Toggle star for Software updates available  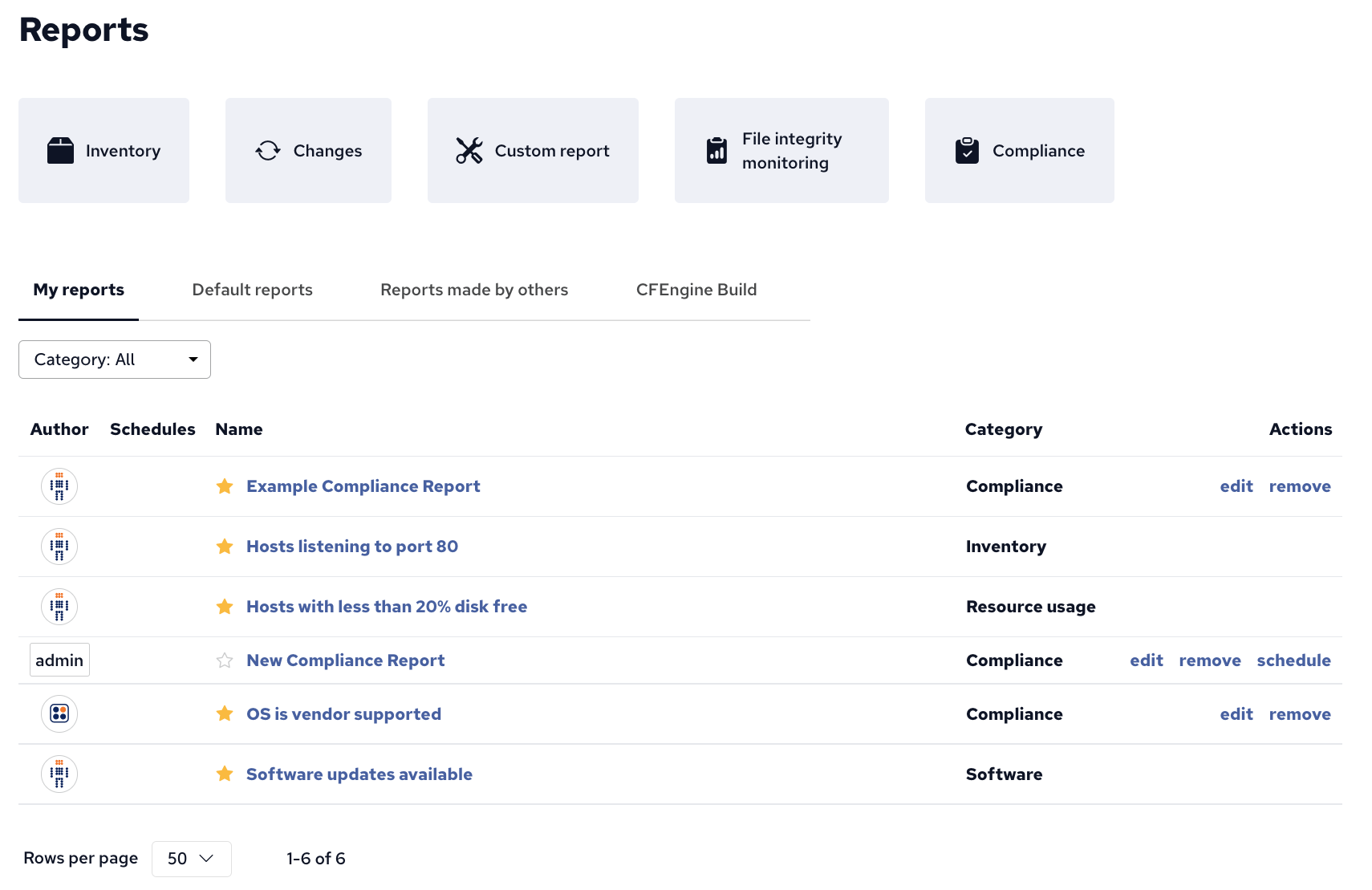click(225, 774)
